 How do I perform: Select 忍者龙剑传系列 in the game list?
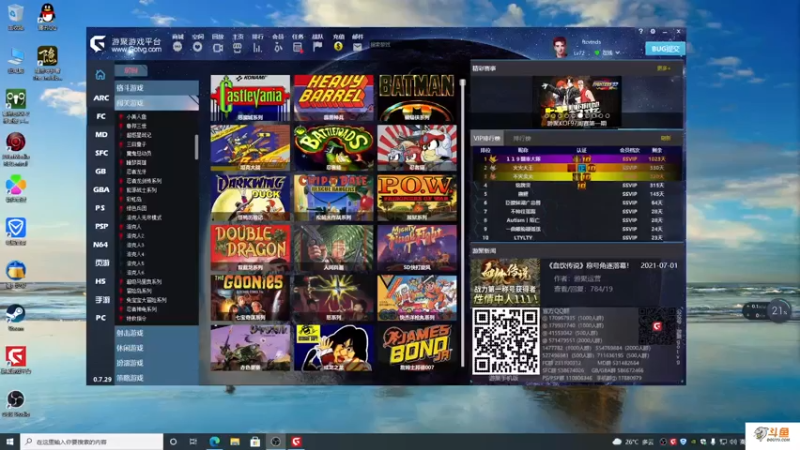click(x=144, y=181)
